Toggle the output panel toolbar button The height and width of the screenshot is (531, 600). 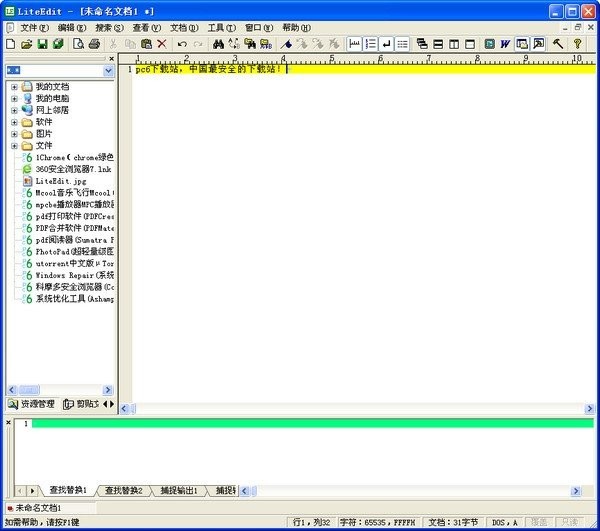pyautogui.click(x=538, y=44)
